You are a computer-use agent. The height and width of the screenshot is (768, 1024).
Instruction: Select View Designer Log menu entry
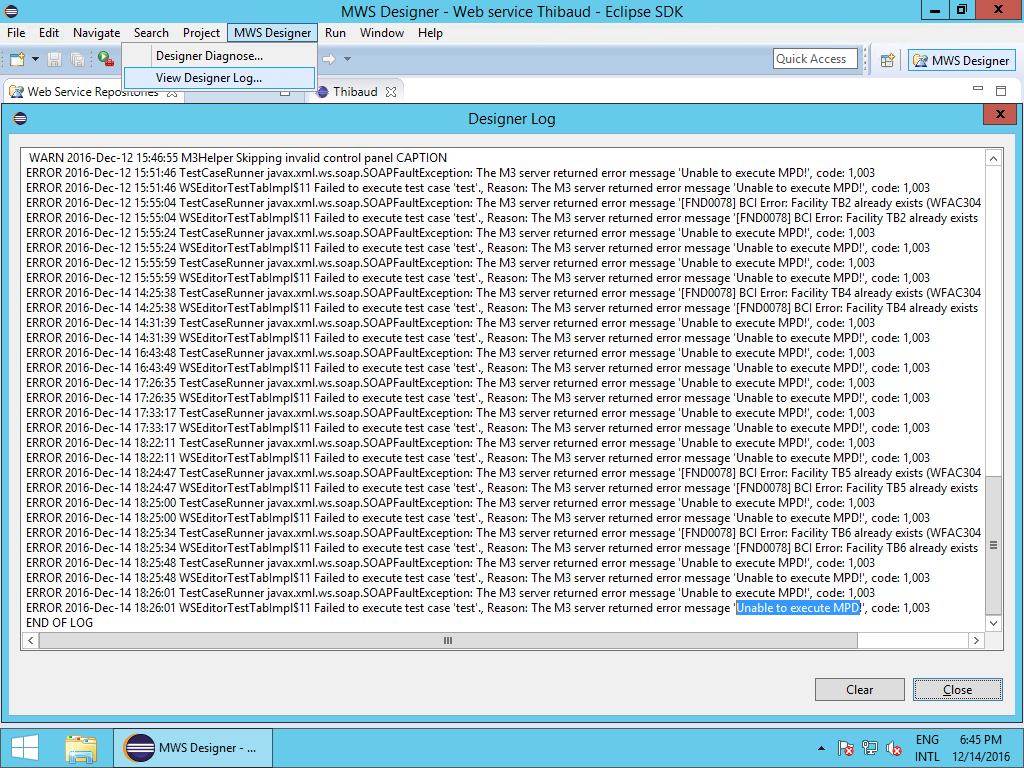click(209, 78)
